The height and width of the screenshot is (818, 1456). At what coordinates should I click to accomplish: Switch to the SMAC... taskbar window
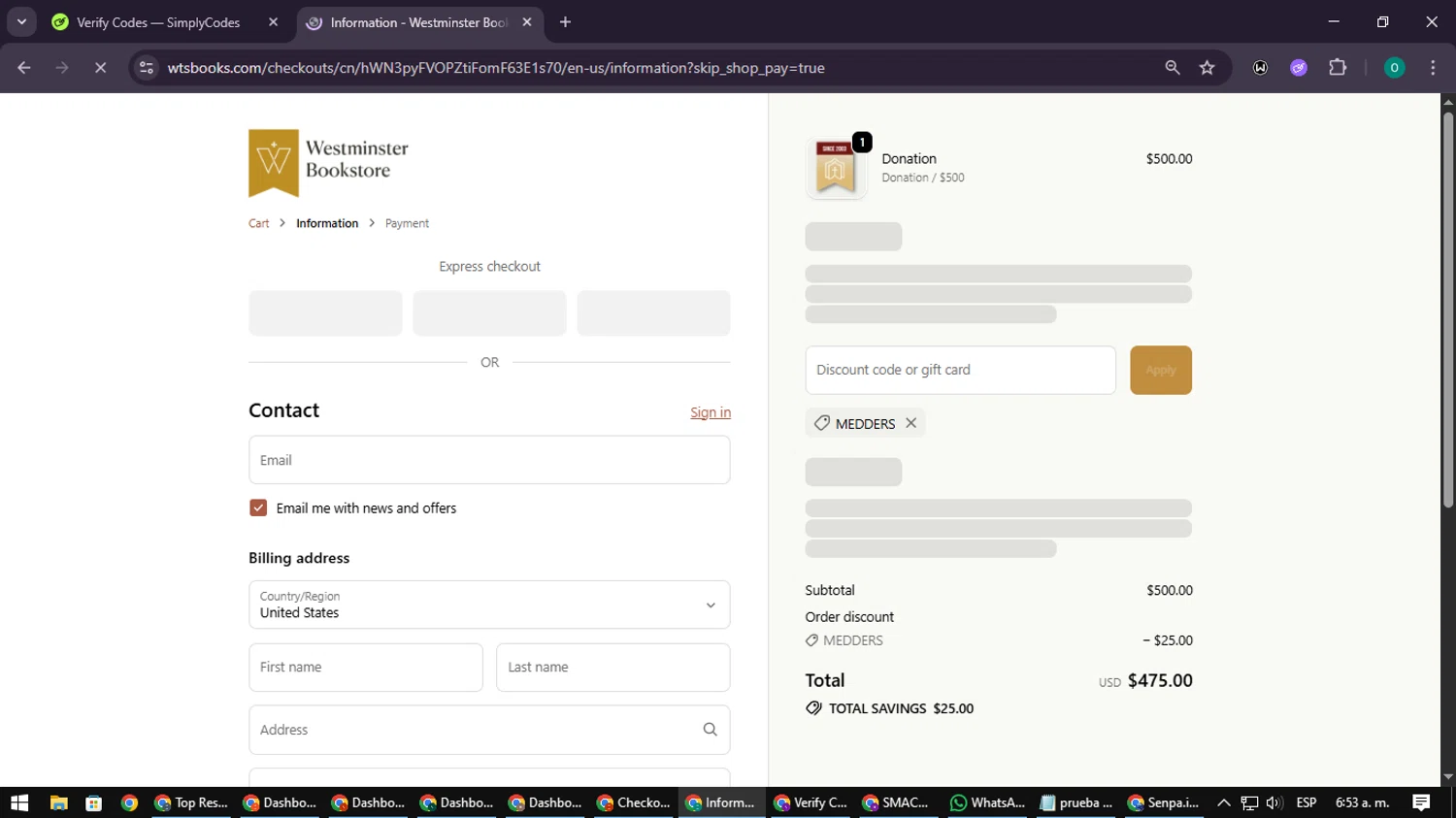click(899, 802)
